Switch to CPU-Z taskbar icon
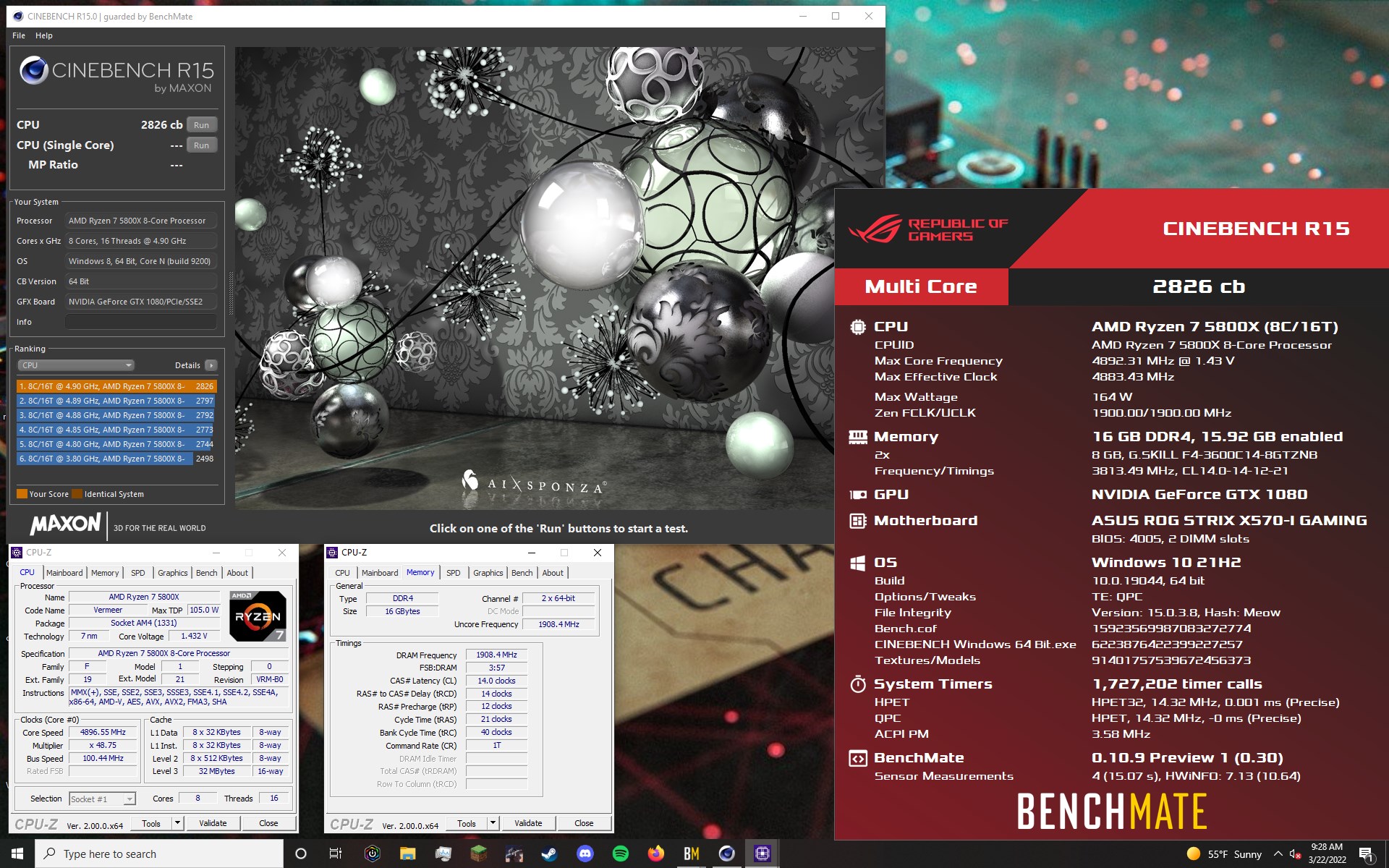Viewport: 1389px width, 868px height. pyautogui.click(x=762, y=854)
